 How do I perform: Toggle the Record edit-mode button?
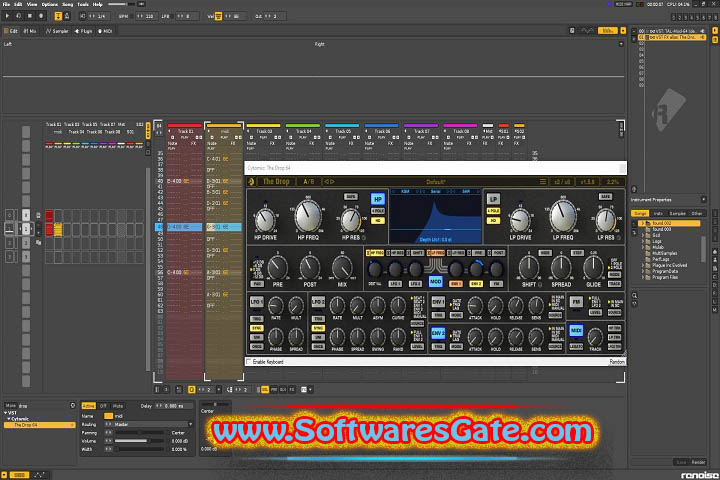pyautogui.click(x=41, y=16)
